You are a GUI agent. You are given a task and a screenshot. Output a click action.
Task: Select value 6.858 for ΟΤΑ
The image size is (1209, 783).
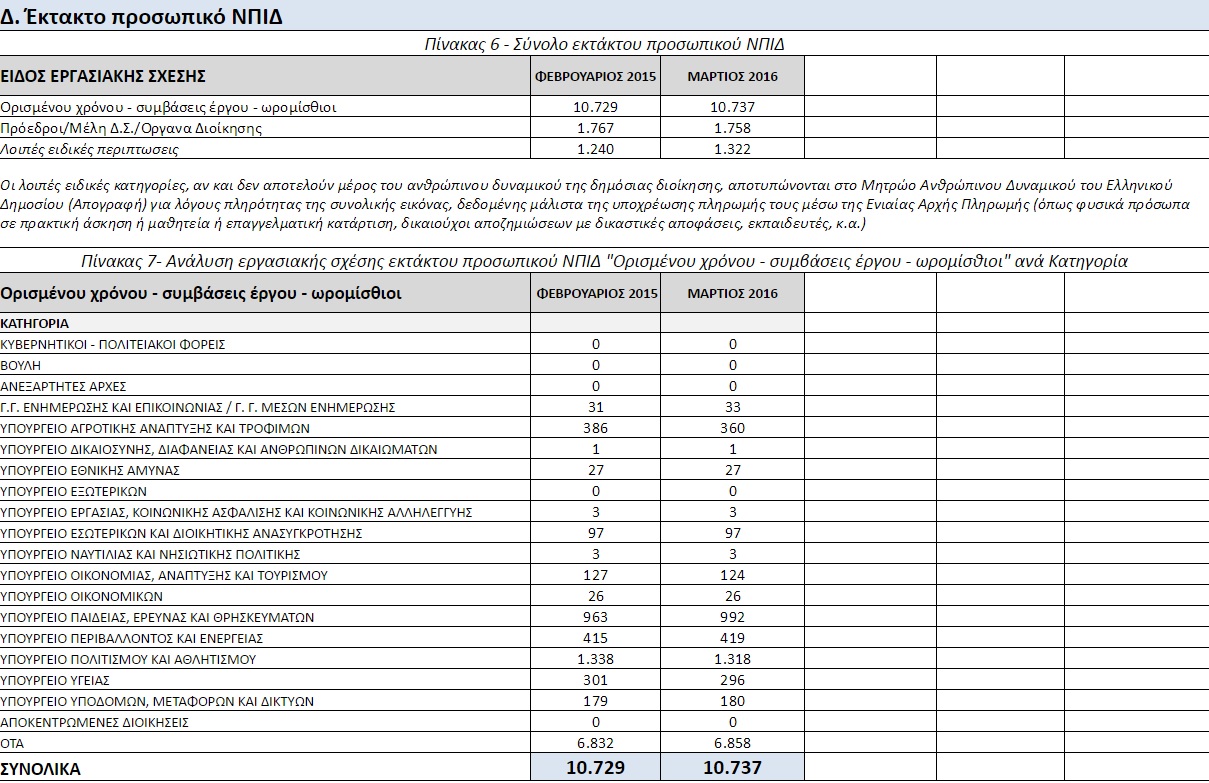point(732,743)
